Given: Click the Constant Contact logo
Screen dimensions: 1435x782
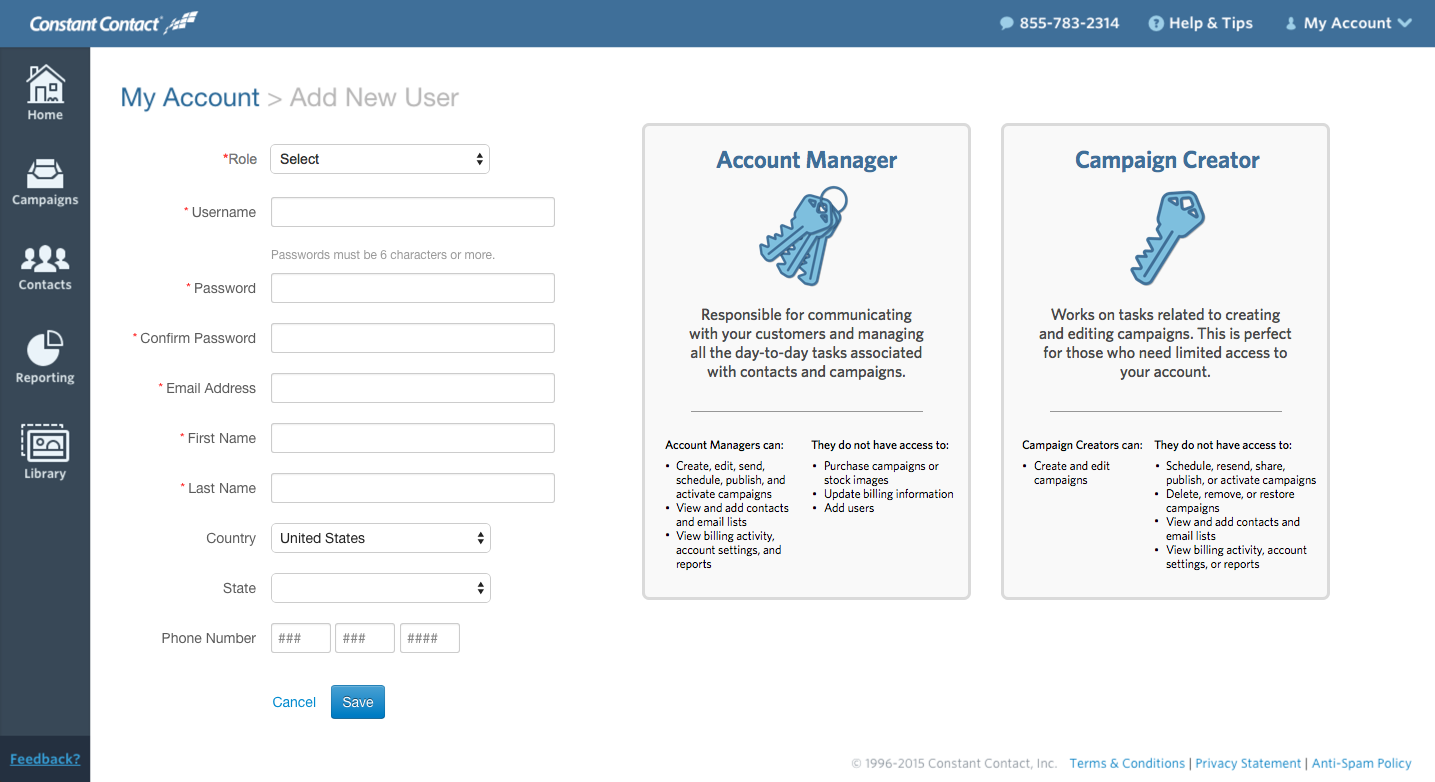Looking at the screenshot, I should pos(114,23).
